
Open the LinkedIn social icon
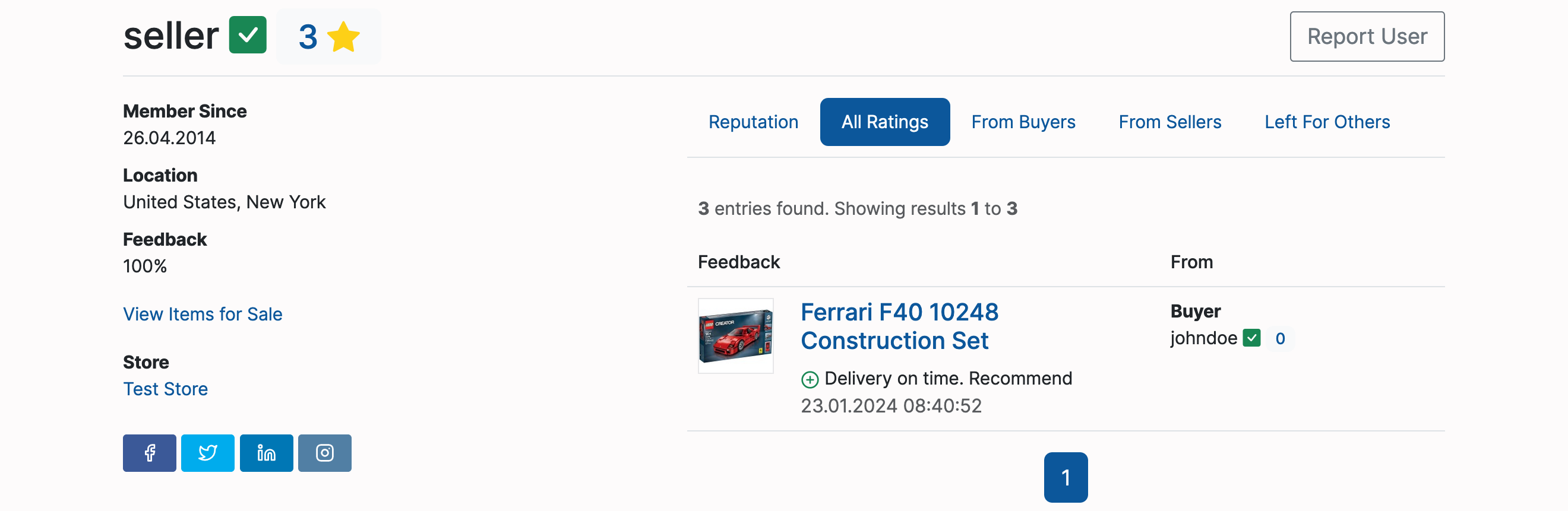[x=266, y=453]
